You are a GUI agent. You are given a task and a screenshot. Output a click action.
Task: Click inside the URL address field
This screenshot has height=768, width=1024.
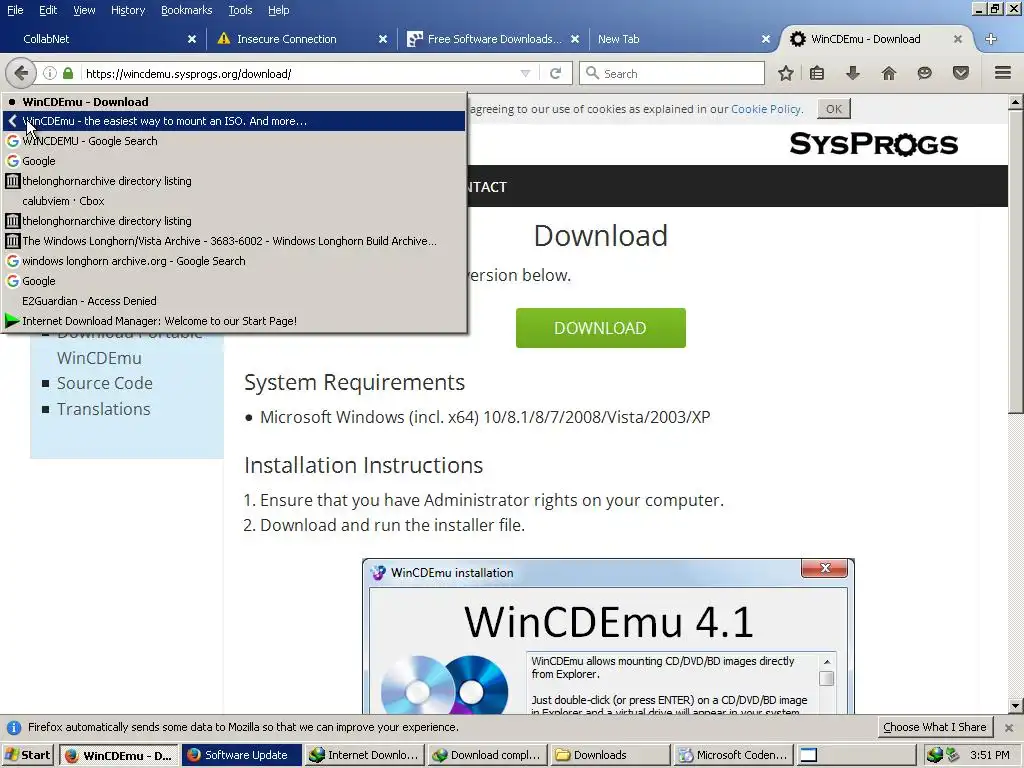coord(300,73)
